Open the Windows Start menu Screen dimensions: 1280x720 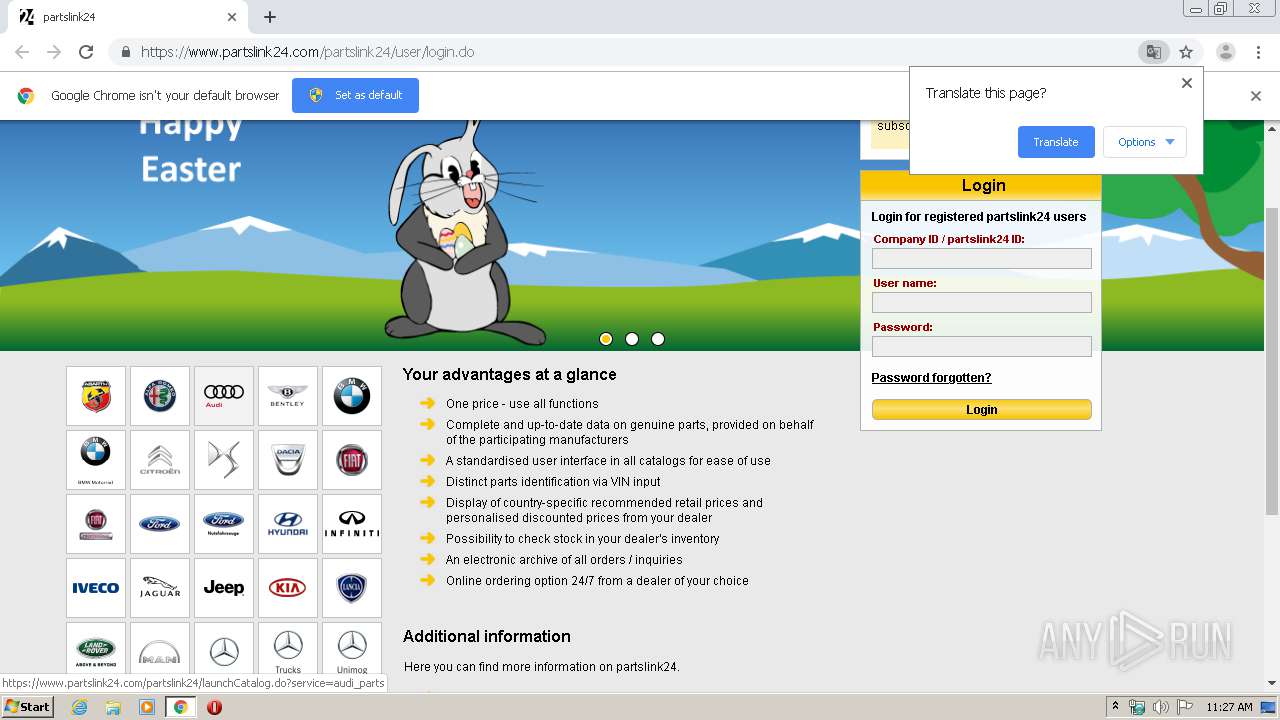click(28, 707)
